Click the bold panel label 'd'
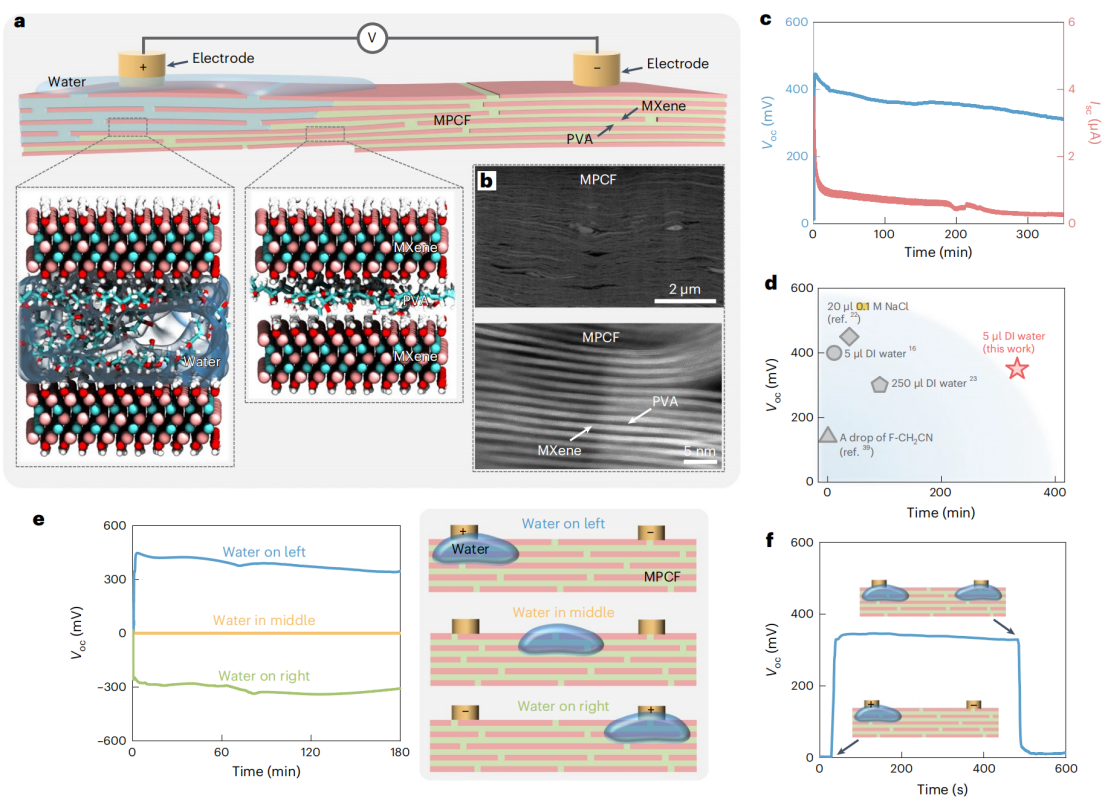This screenshot has height=807, width=1108. pos(771,283)
